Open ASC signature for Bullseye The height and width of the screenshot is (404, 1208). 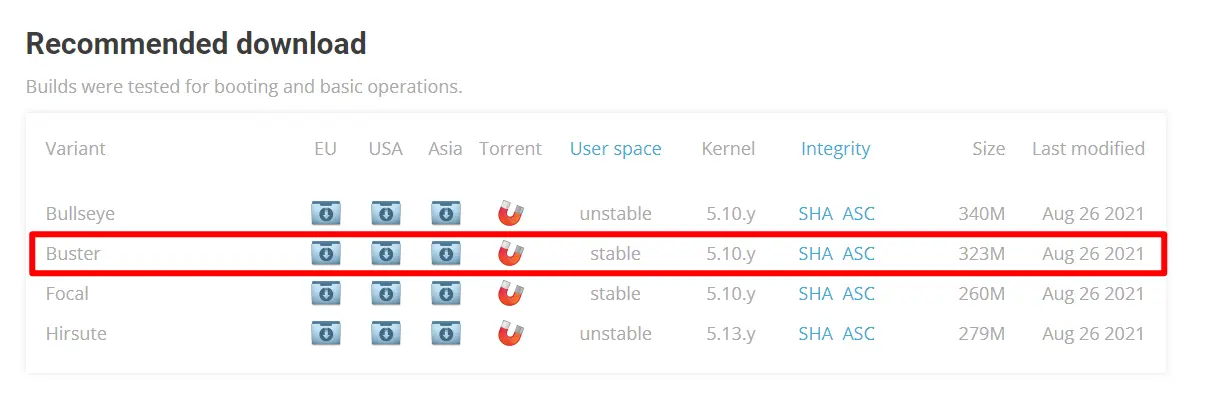859,213
